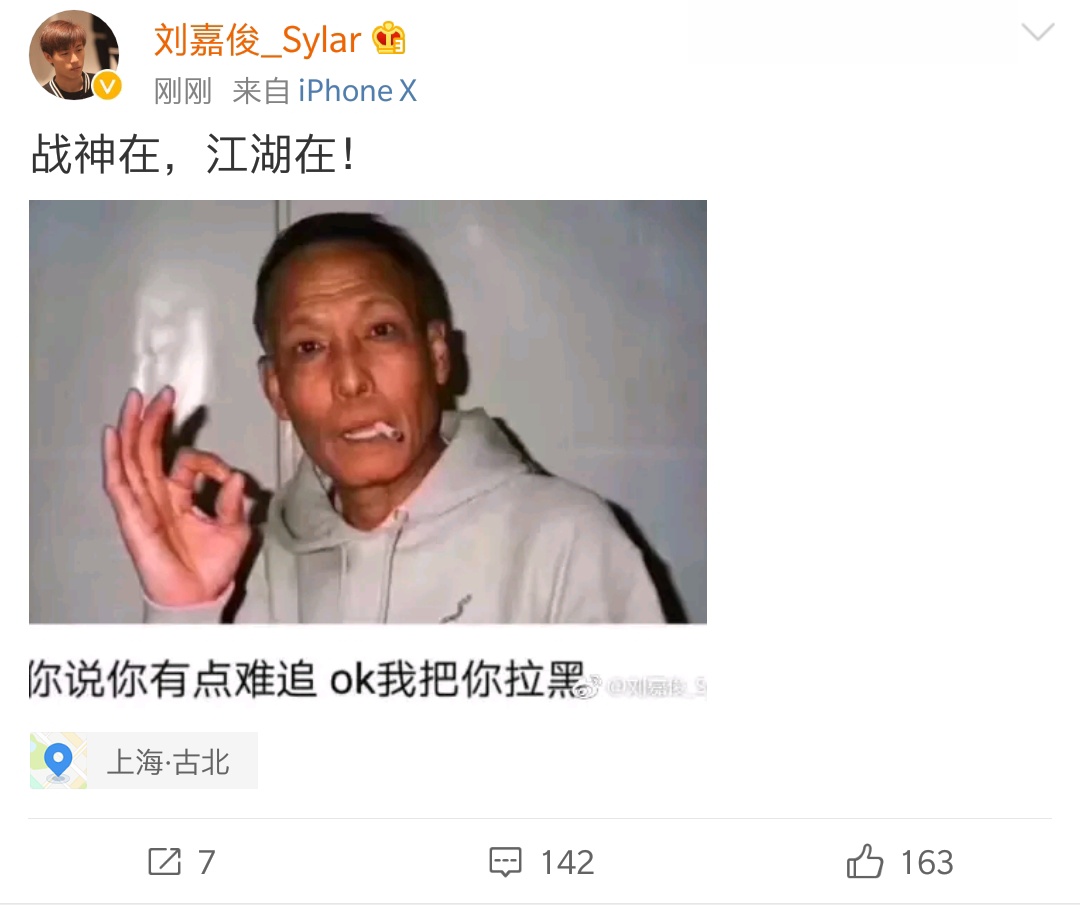Tap the 刚刚 post timestamp

(x=183, y=91)
